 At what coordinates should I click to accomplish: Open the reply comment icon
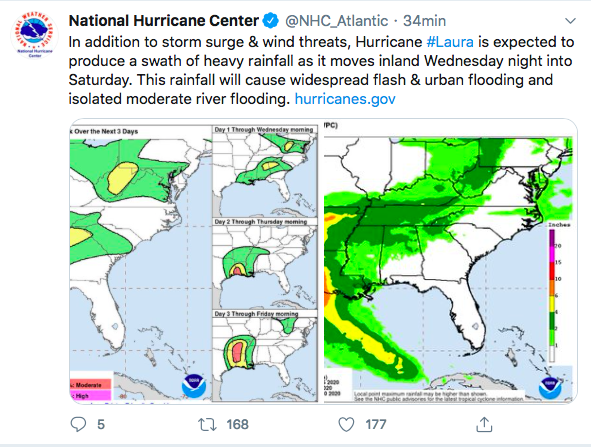78,424
